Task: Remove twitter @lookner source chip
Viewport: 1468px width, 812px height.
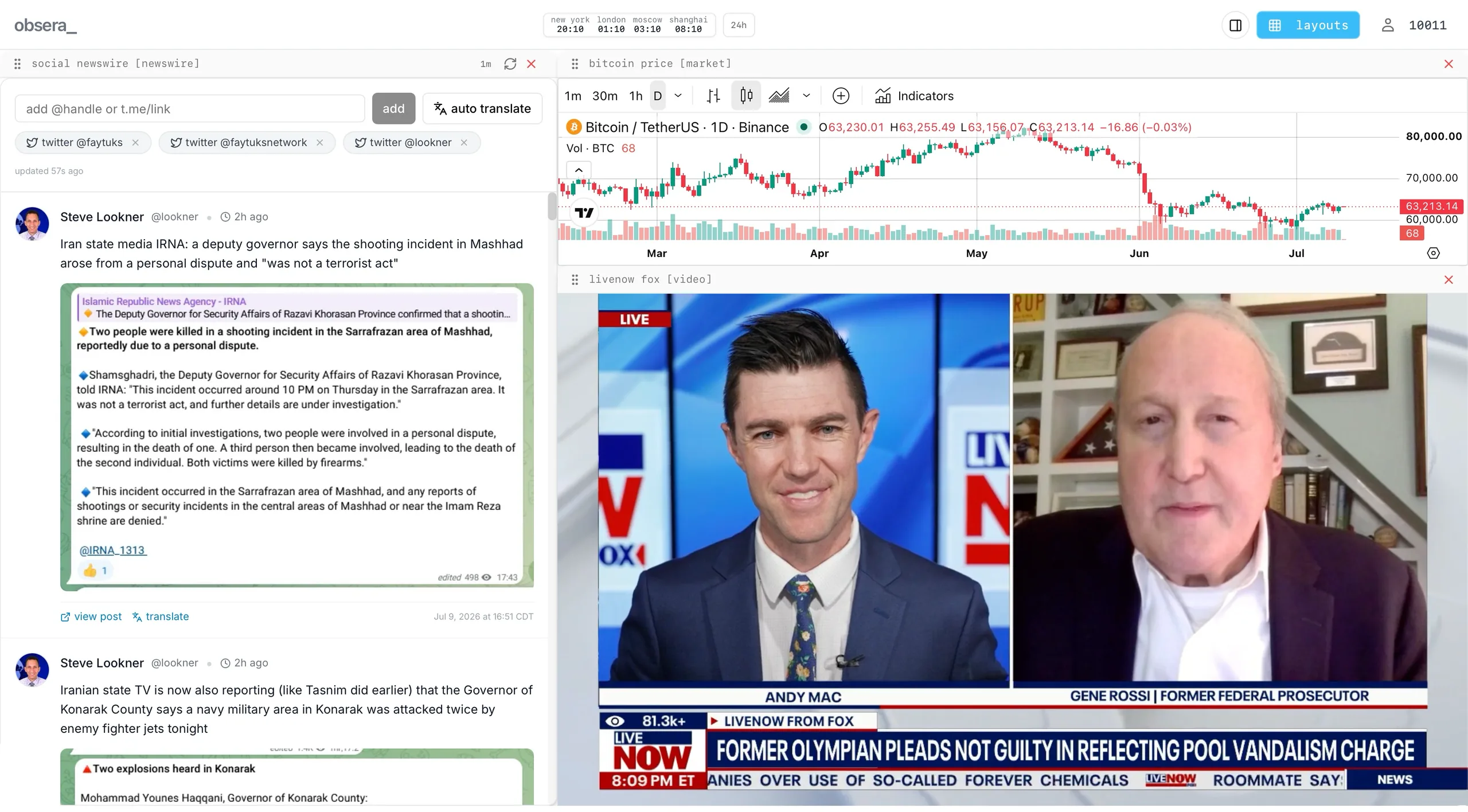Action: coord(464,143)
